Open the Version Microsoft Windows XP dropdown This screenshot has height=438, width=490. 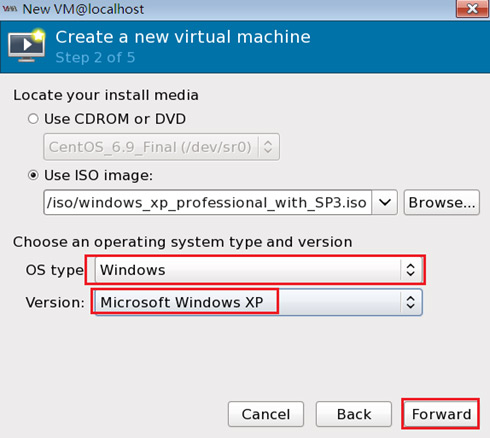(258, 302)
